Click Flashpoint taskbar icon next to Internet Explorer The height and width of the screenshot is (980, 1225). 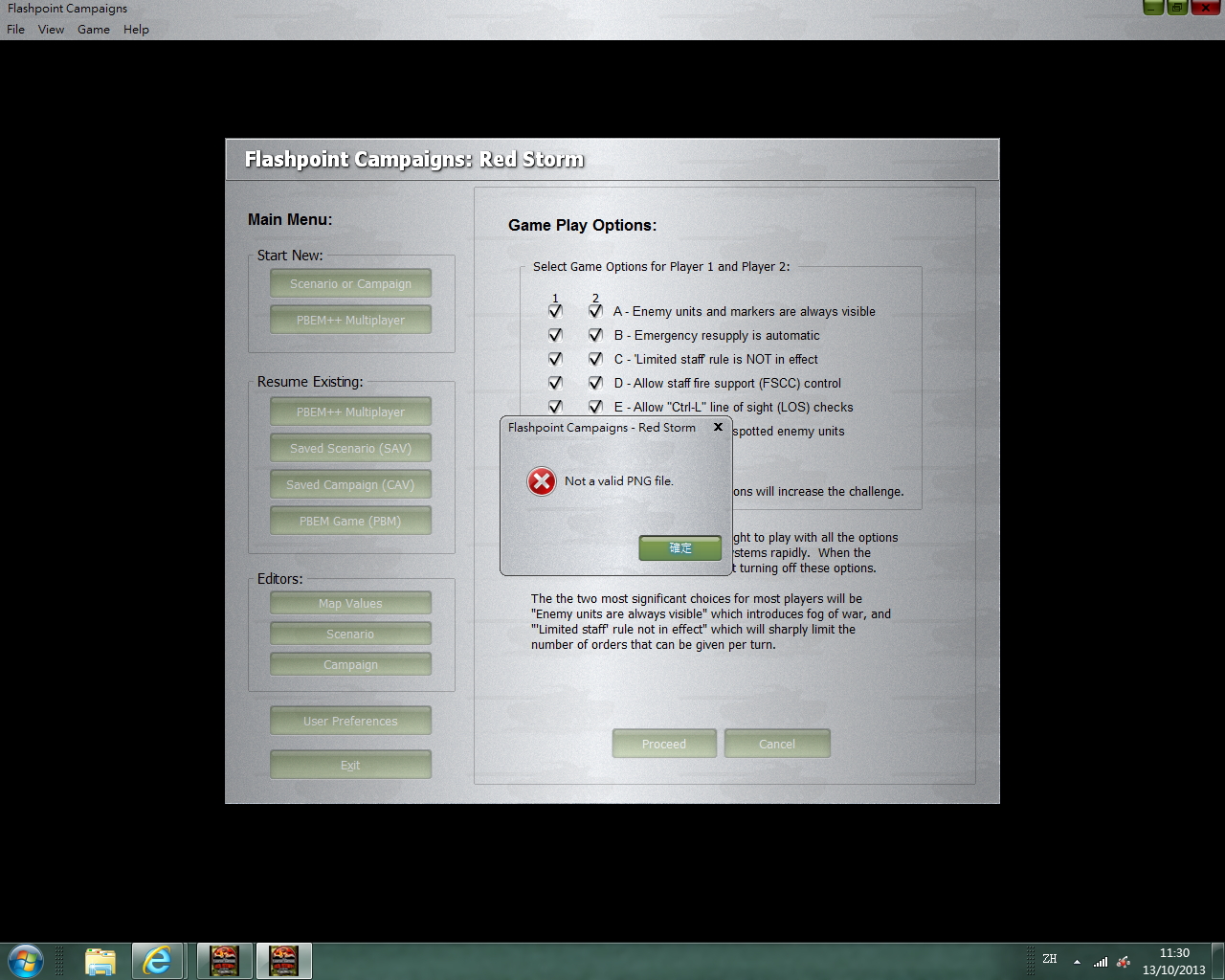coord(225,961)
